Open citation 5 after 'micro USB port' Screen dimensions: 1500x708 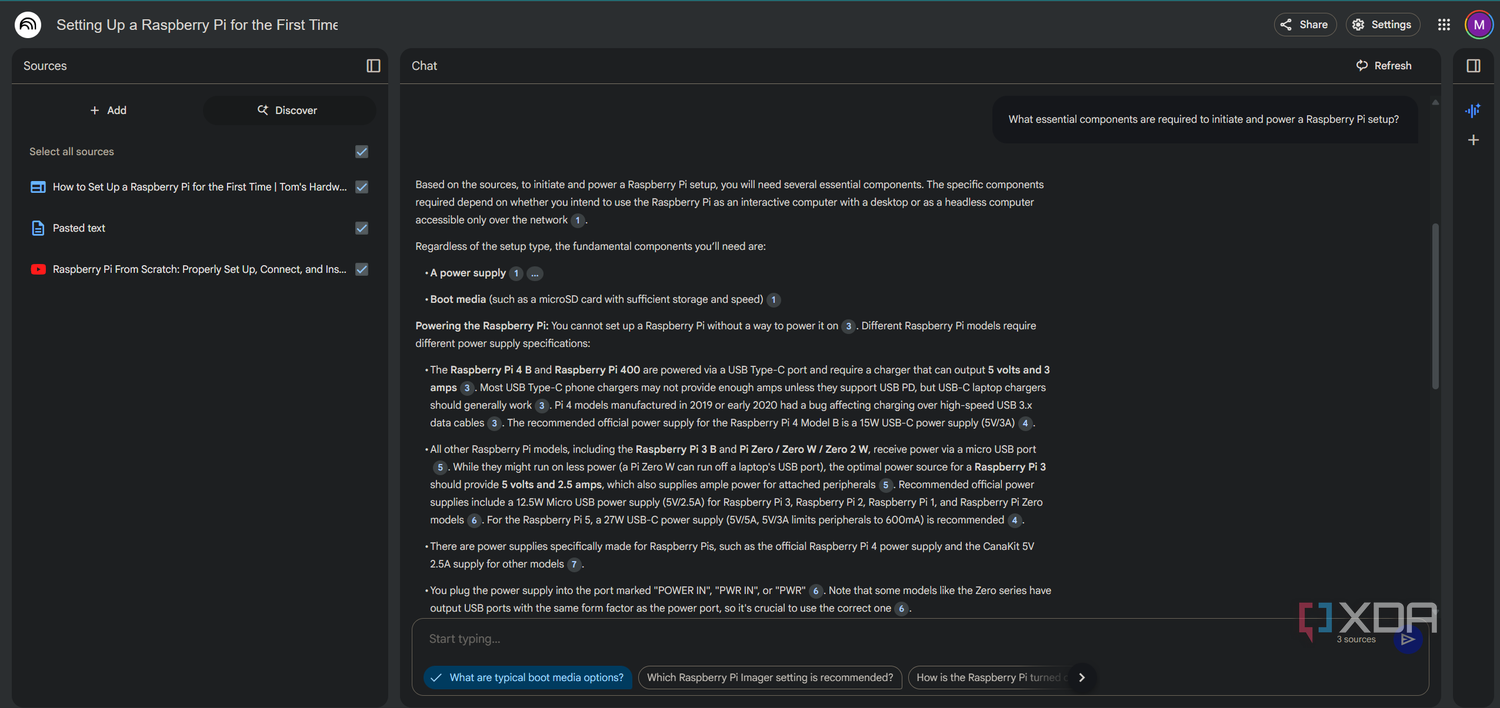[x=440, y=467]
